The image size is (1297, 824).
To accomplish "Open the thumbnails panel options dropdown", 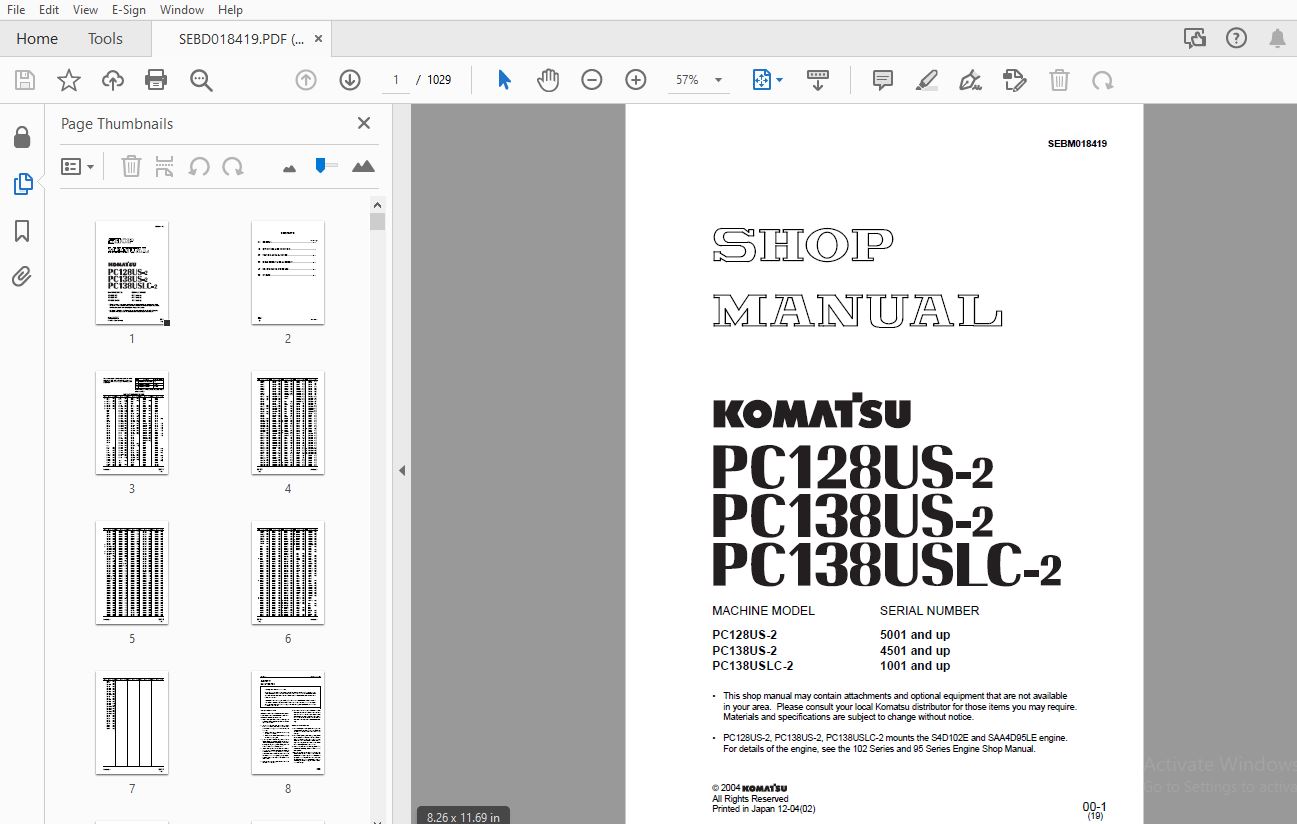I will (78, 166).
